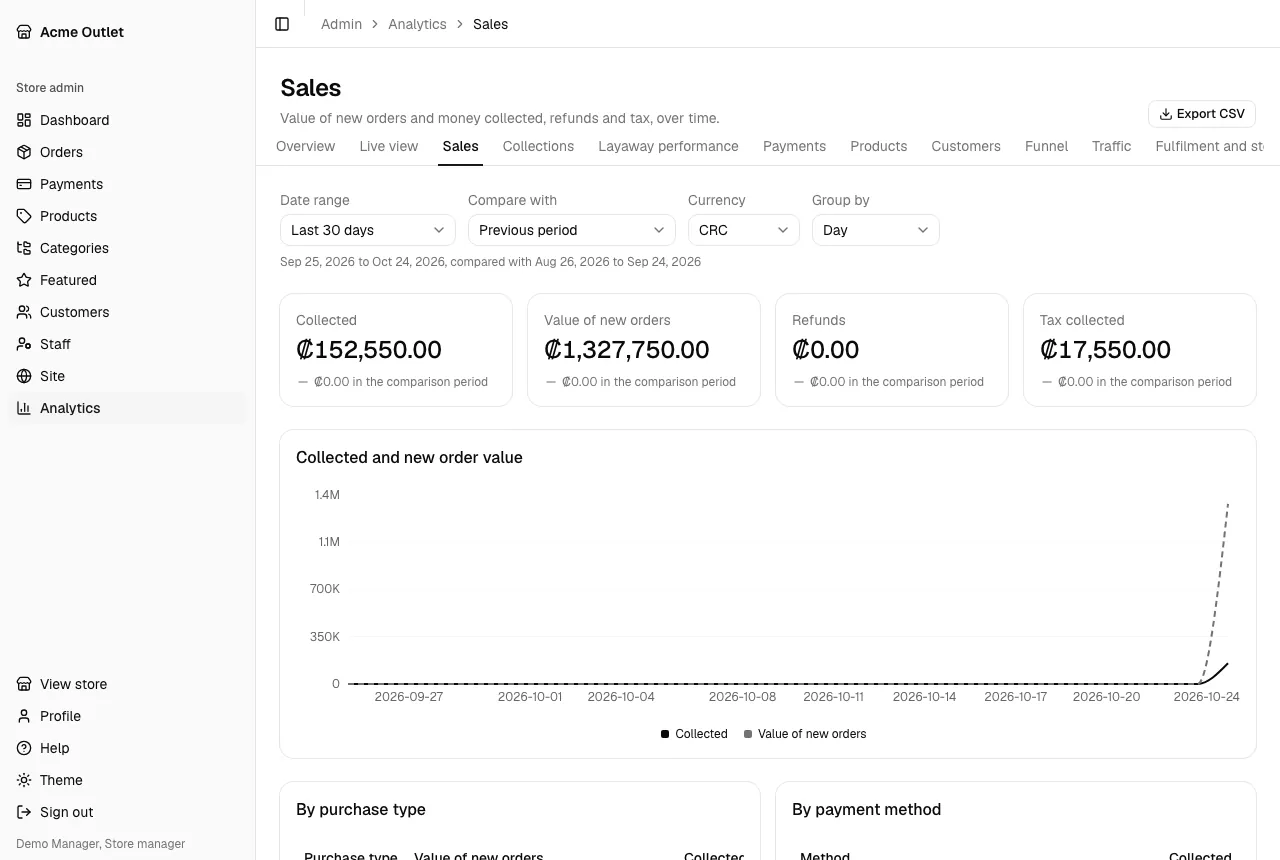Click the Collected ₡152,550.00 amount
The image size is (1280, 860).
tap(369, 350)
